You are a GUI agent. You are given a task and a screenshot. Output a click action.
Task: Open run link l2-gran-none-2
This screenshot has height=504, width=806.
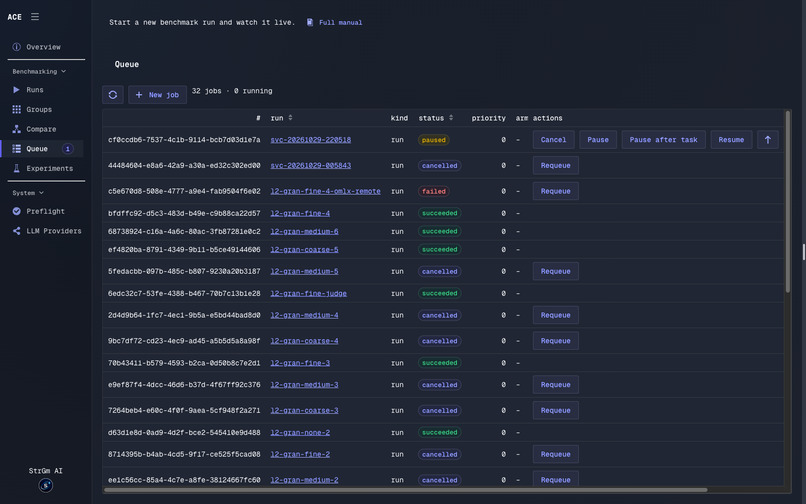click(x=300, y=433)
